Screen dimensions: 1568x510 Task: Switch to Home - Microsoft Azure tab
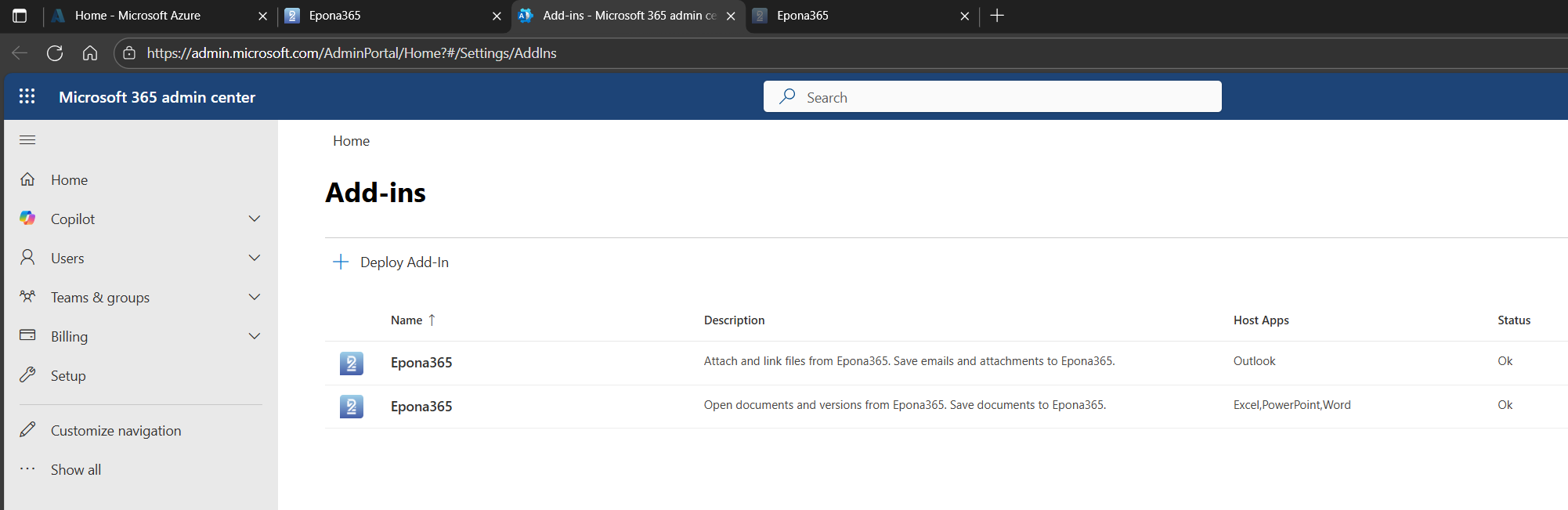coord(137,16)
